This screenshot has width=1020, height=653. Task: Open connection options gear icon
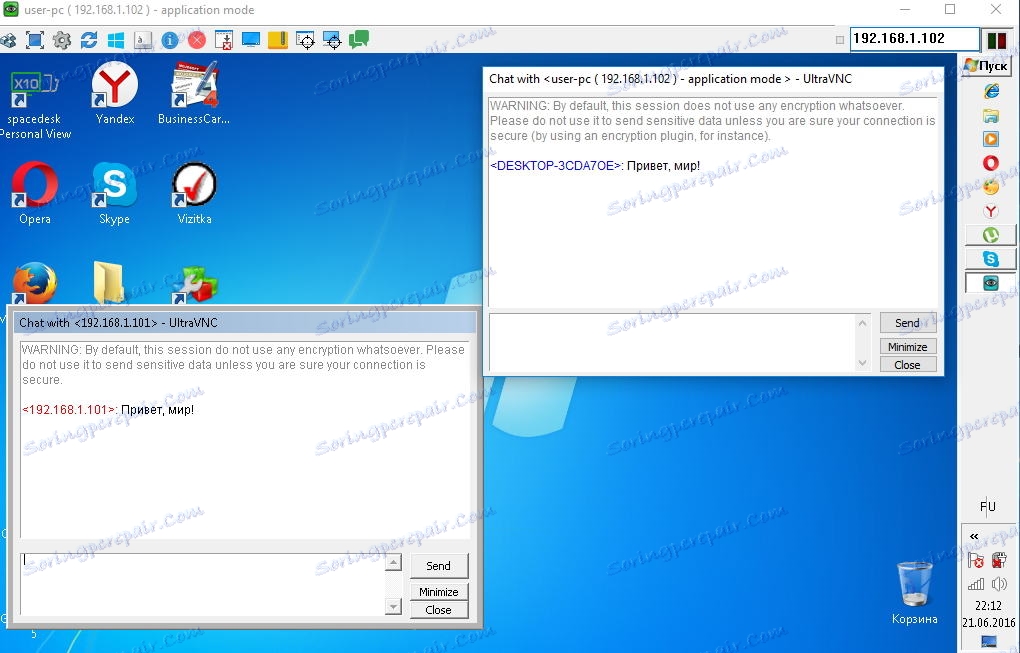click(62, 40)
